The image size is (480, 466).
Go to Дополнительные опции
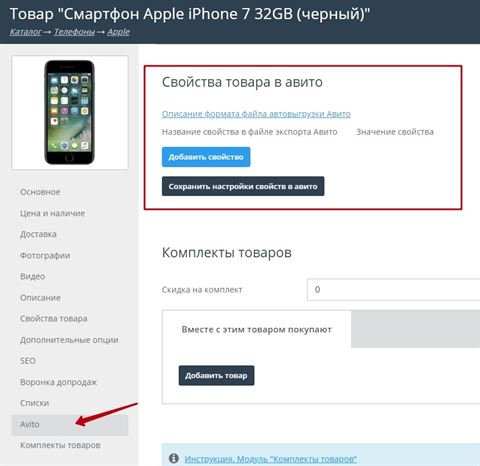pos(69,340)
